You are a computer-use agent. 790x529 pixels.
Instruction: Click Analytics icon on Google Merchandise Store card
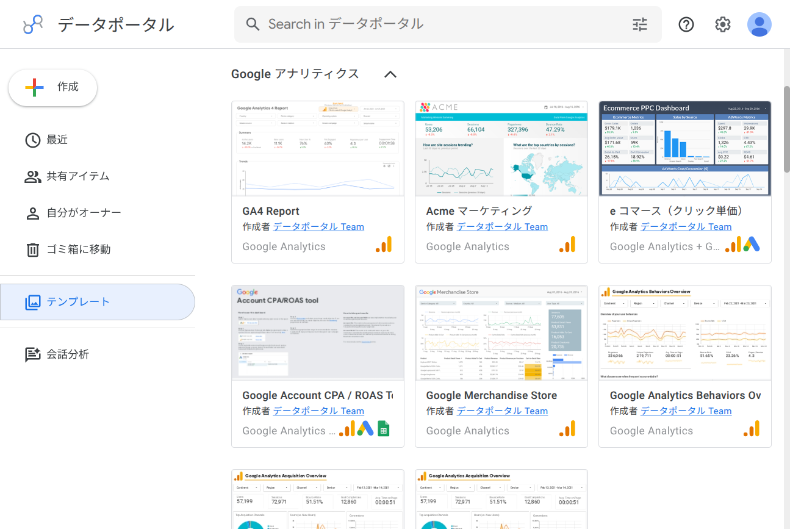tap(567, 428)
